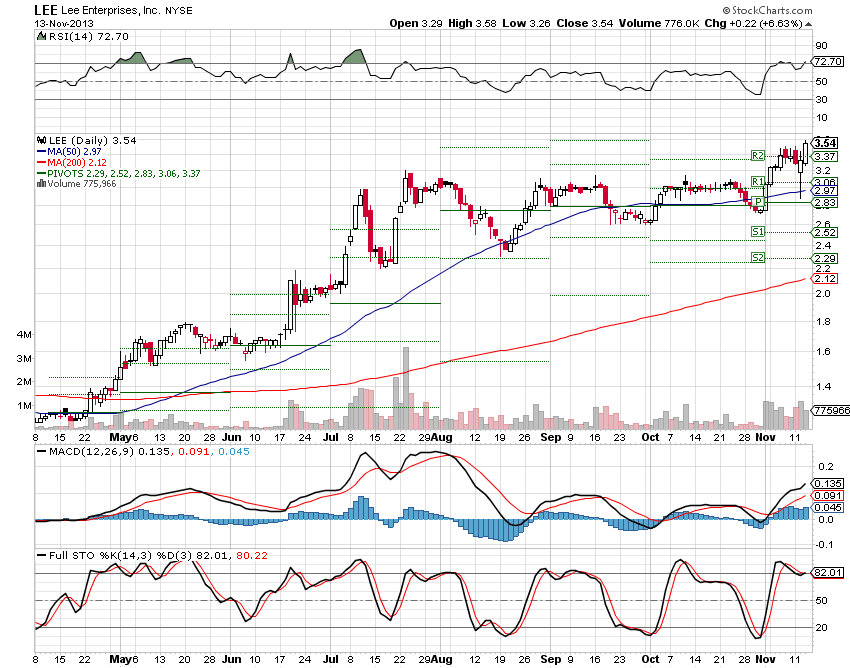Click the 3.37 R2 price tag
This screenshot has width=850, height=668.
[825, 157]
